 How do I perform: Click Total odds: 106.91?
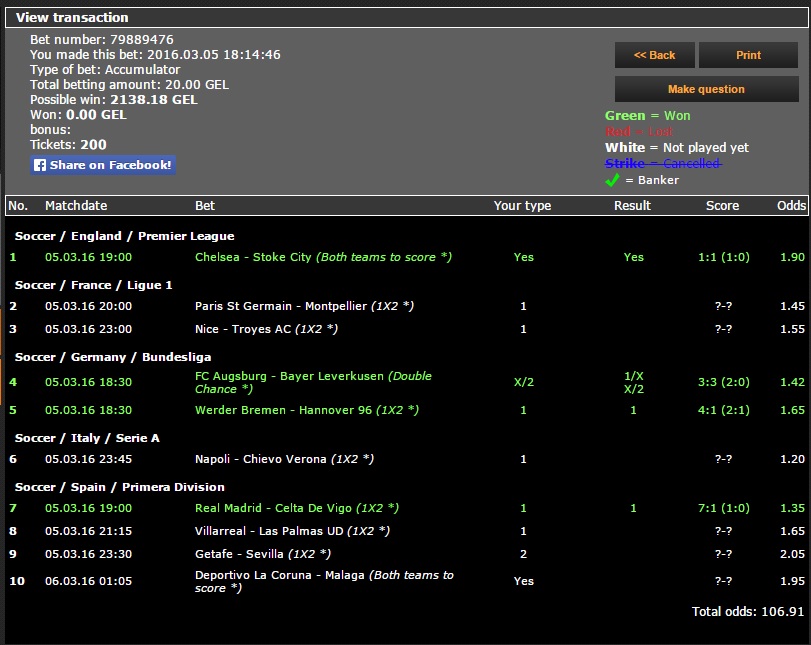[x=748, y=611]
